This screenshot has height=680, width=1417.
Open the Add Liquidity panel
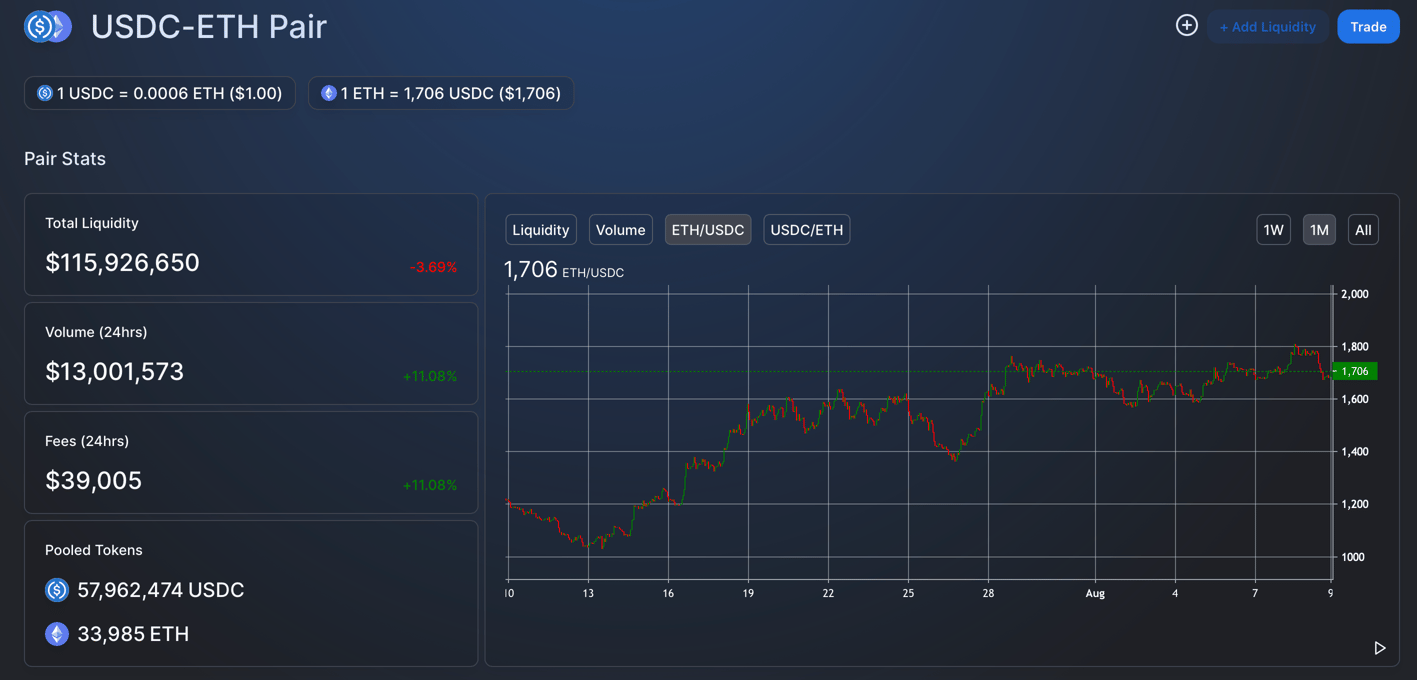(1268, 26)
